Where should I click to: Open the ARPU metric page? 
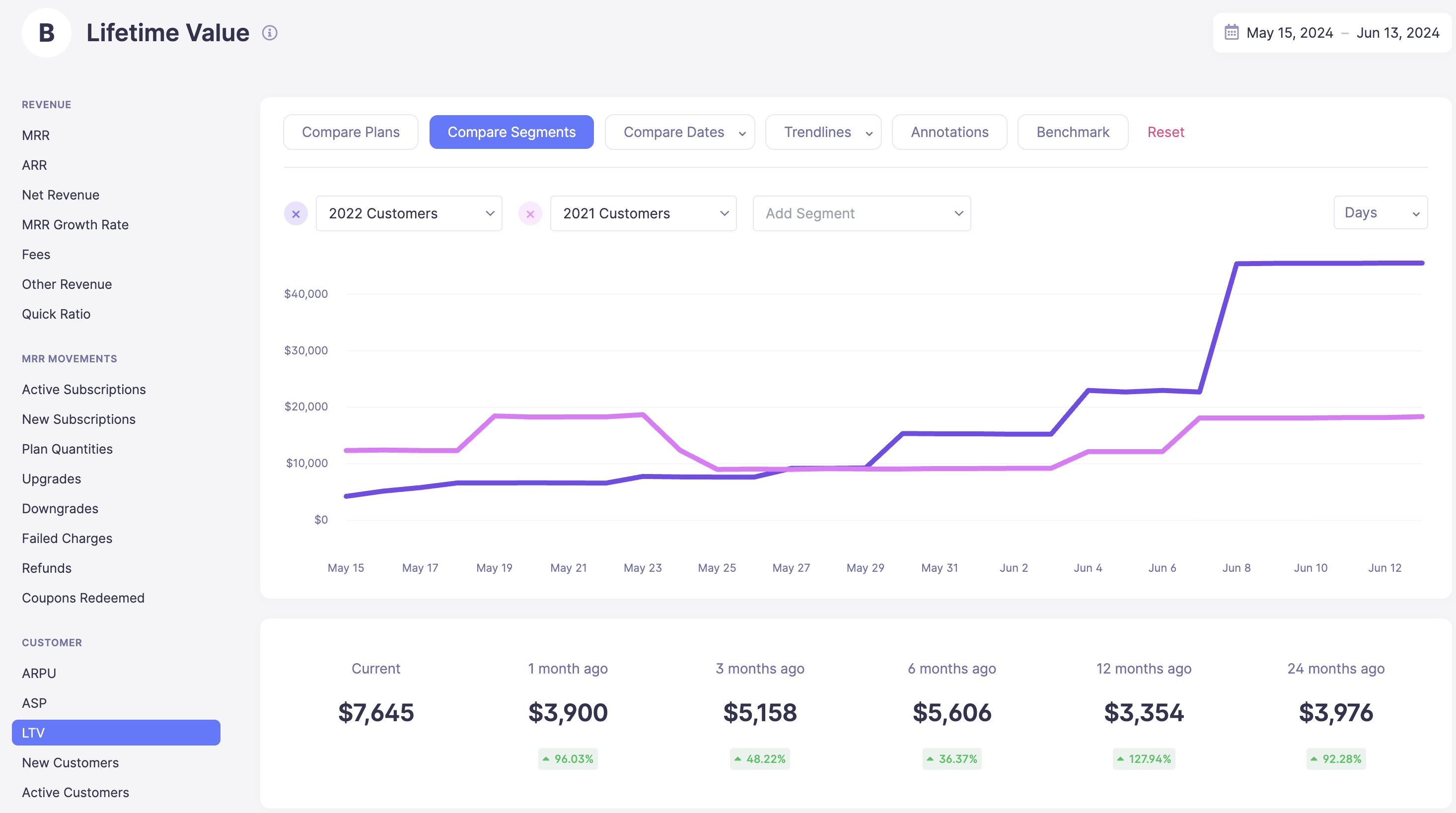[x=38, y=673]
